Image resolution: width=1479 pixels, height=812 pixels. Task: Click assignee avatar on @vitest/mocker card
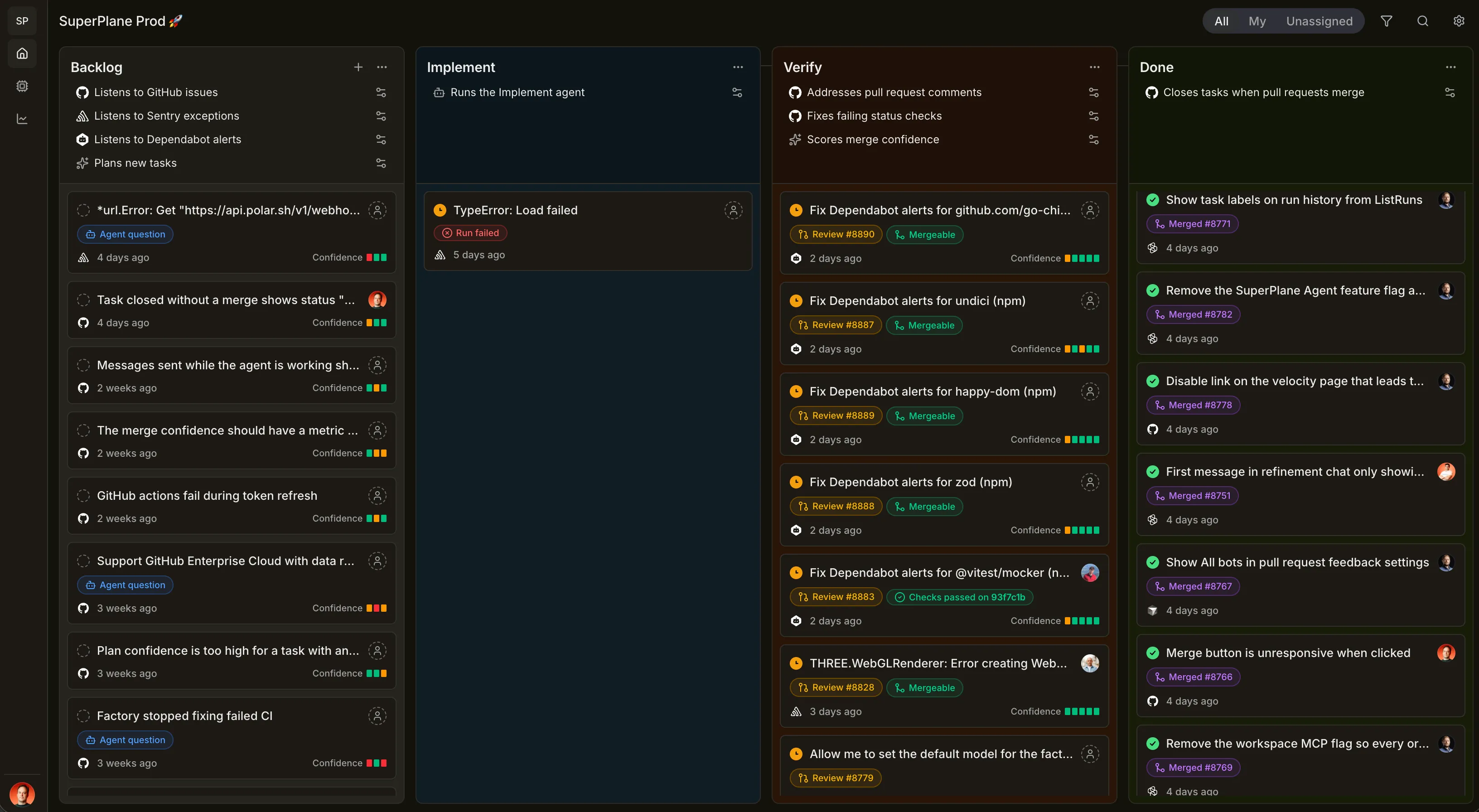[x=1090, y=573]
